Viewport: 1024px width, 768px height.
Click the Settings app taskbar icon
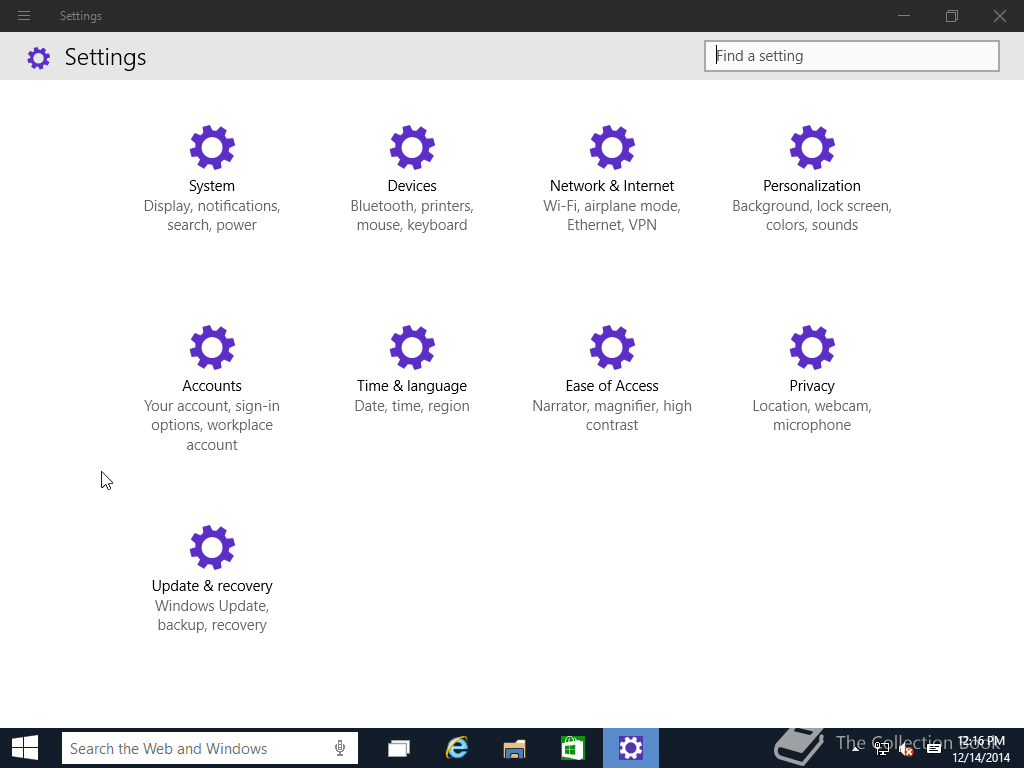631,748
